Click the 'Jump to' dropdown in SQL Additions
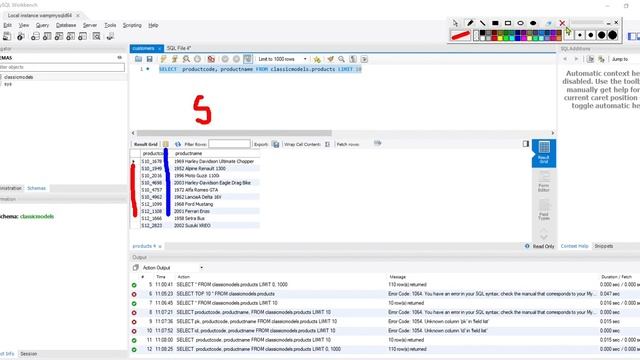The image size is (640, 360). click(620, 59)
